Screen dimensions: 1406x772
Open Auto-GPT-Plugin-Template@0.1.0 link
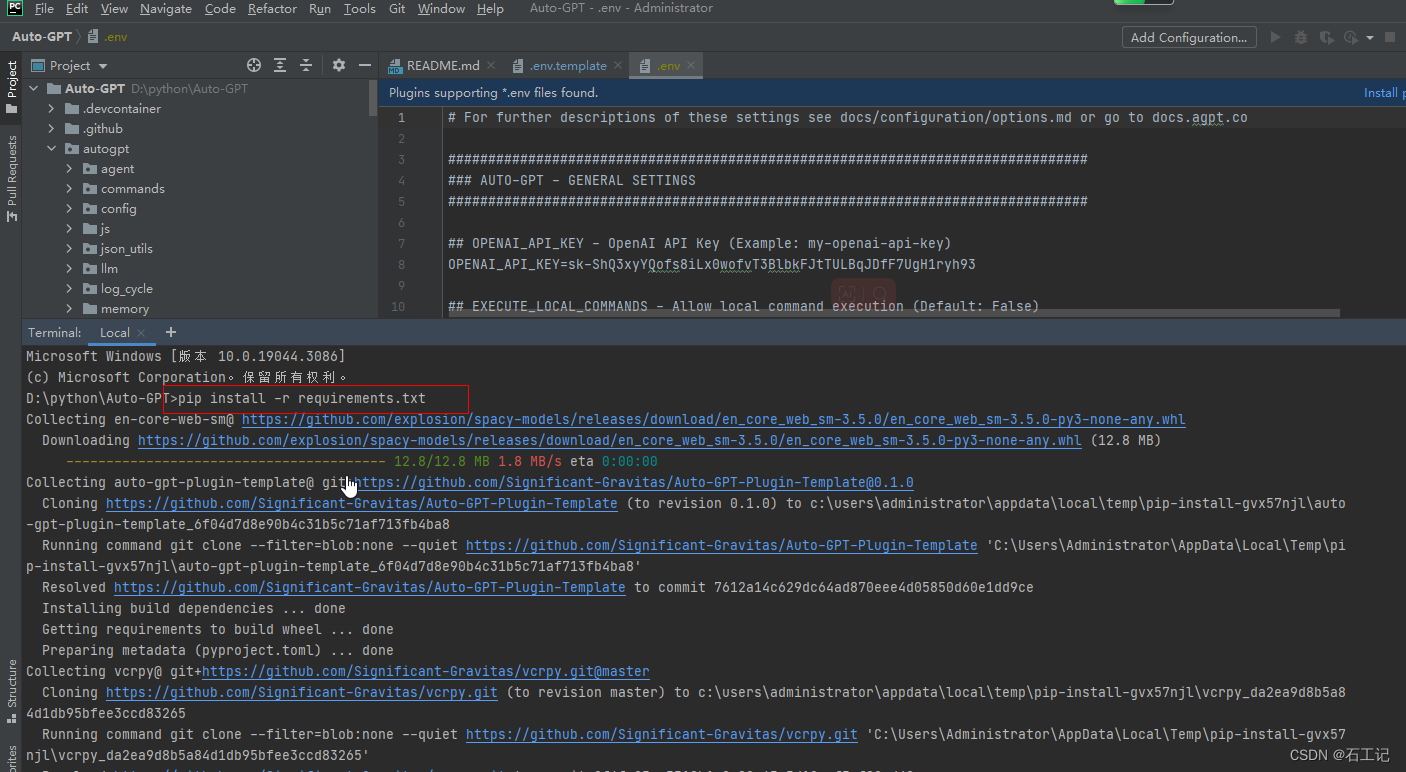[x=635, y=483]
